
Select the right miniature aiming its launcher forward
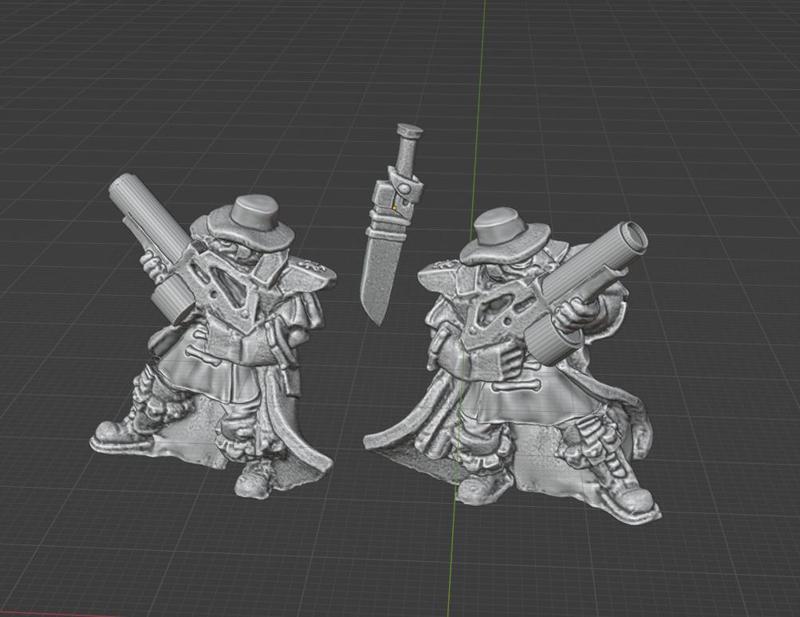tap(510, 367)
